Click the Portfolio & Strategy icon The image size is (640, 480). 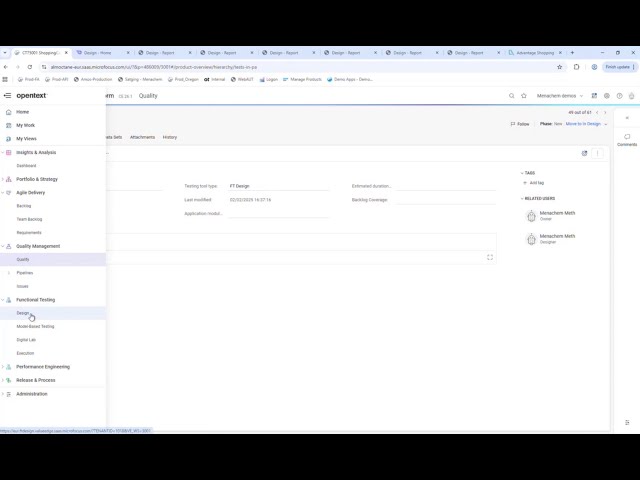9,179
